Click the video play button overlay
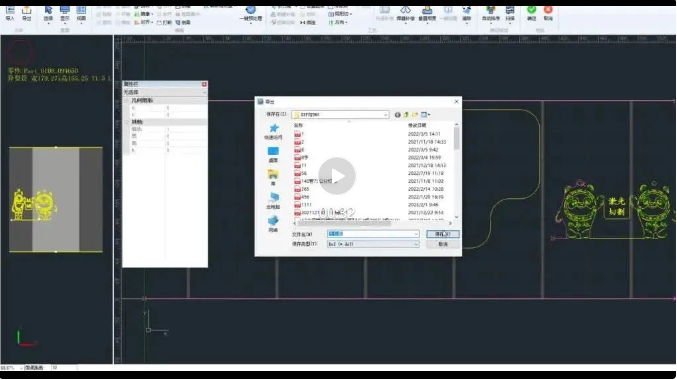The image size is (677, 380). click(337, 176)
